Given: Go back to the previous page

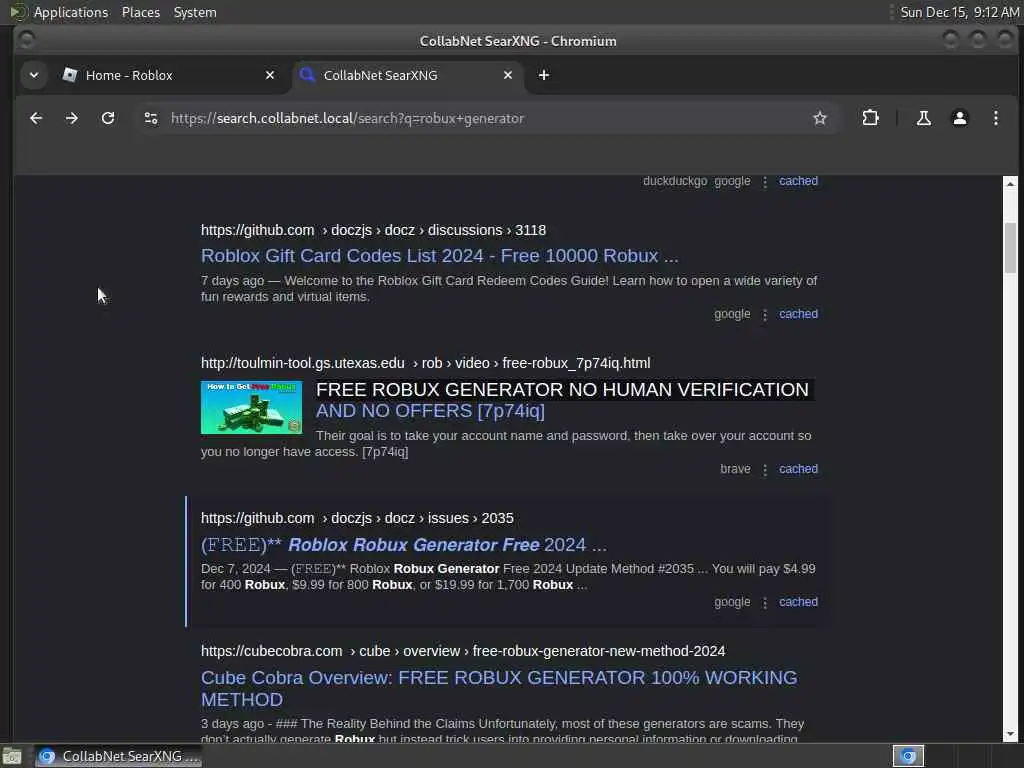Looking at the screenshot, I should (x=36, y=118).
